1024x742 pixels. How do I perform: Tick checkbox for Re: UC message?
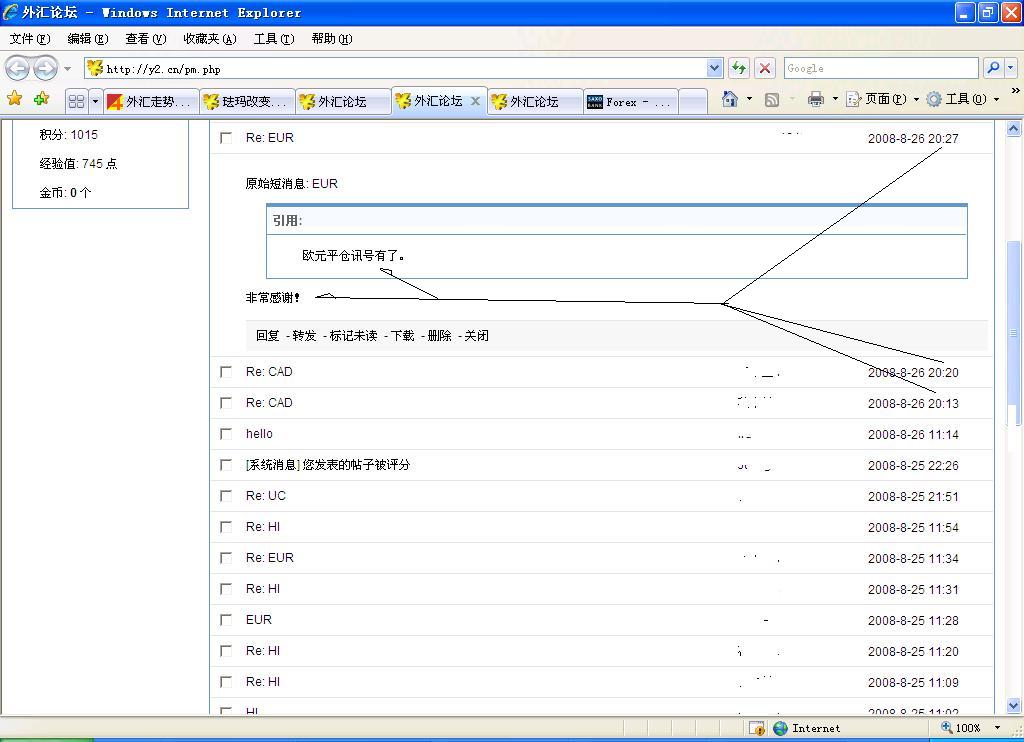[226, 496]
